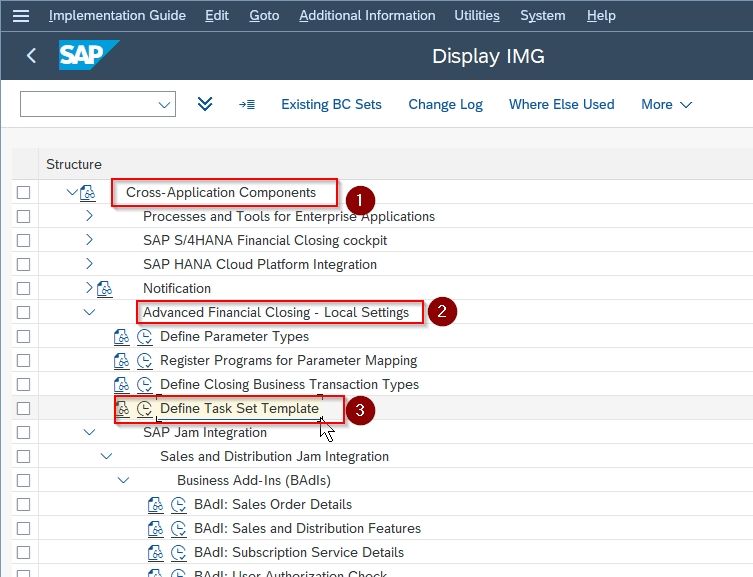This screenshot has height=577, width=753.
Task: Execute activity icon for Define Task Set Template
Action: [144, 409]
